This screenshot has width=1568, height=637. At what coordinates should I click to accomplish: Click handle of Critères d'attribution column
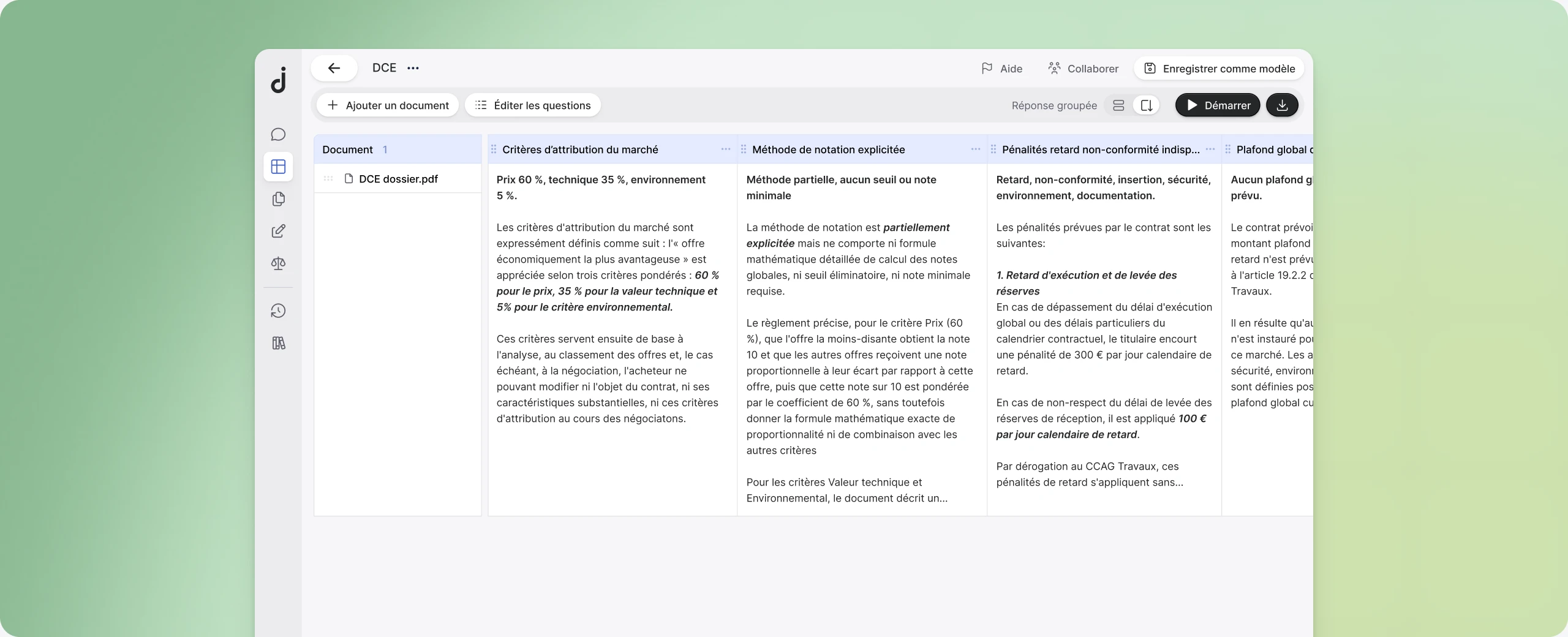[x=494, y=149]
